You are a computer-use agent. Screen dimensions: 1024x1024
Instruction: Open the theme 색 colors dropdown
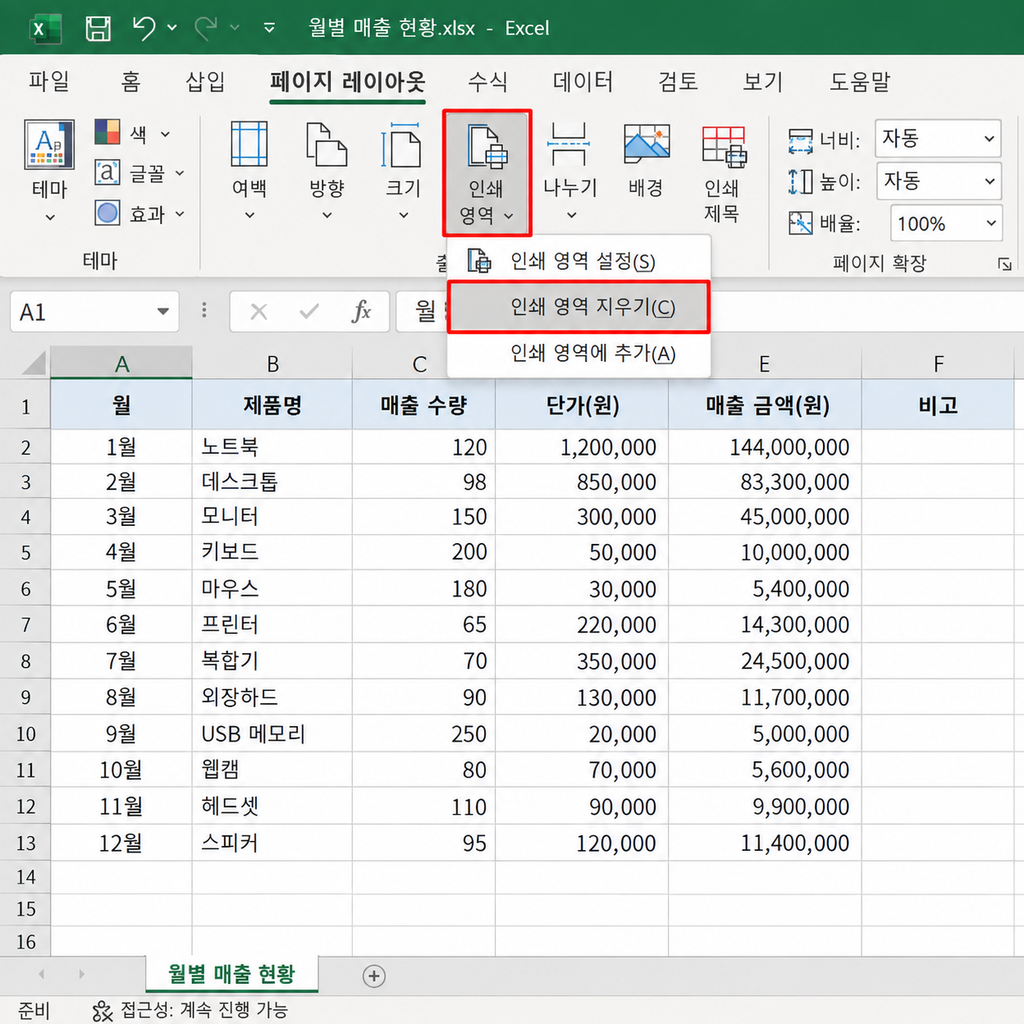133,133
